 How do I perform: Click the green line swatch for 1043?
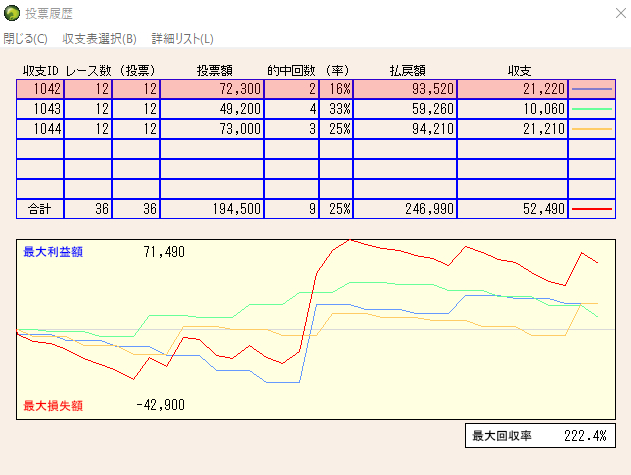592,109
